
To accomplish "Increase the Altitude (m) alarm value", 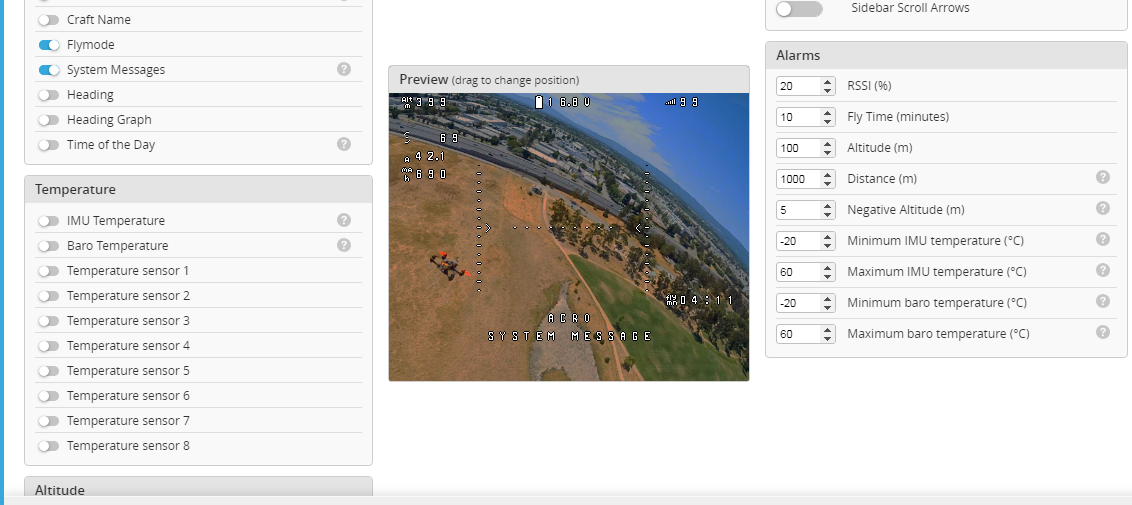I will [x=827, y=144].
